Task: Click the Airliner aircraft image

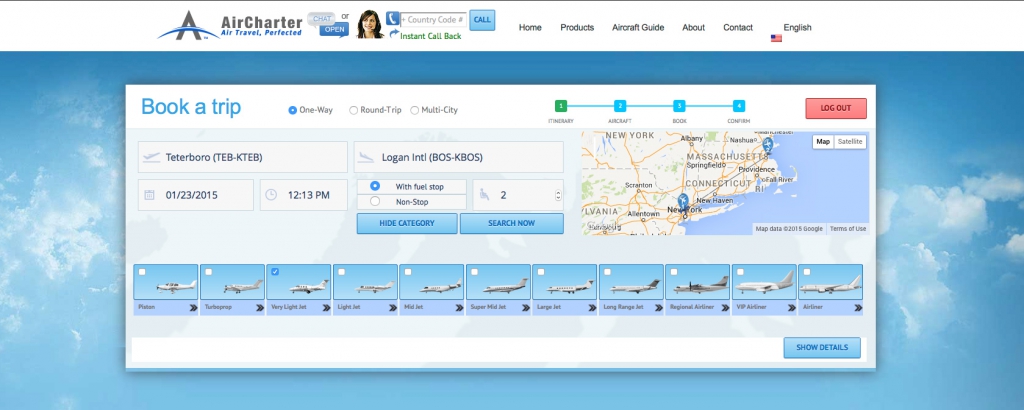Action: (x=831, y=282)
